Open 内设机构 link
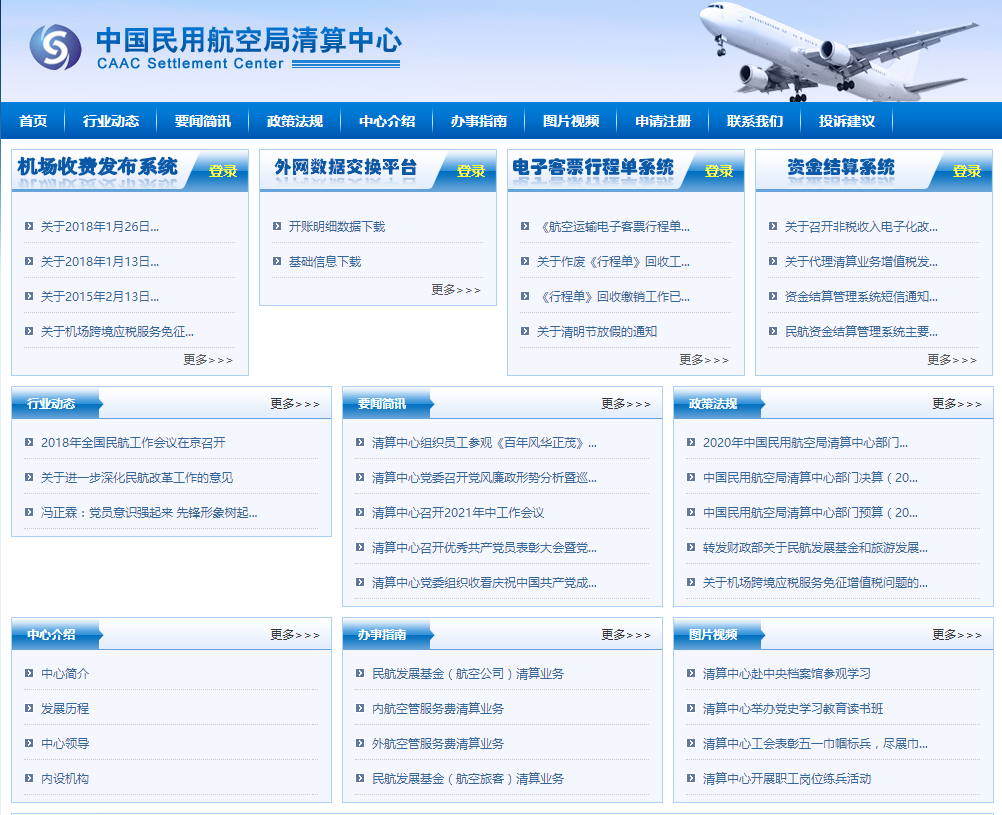Image resolution: width=1002 pixels, height=815 pixels. point(65,779)
